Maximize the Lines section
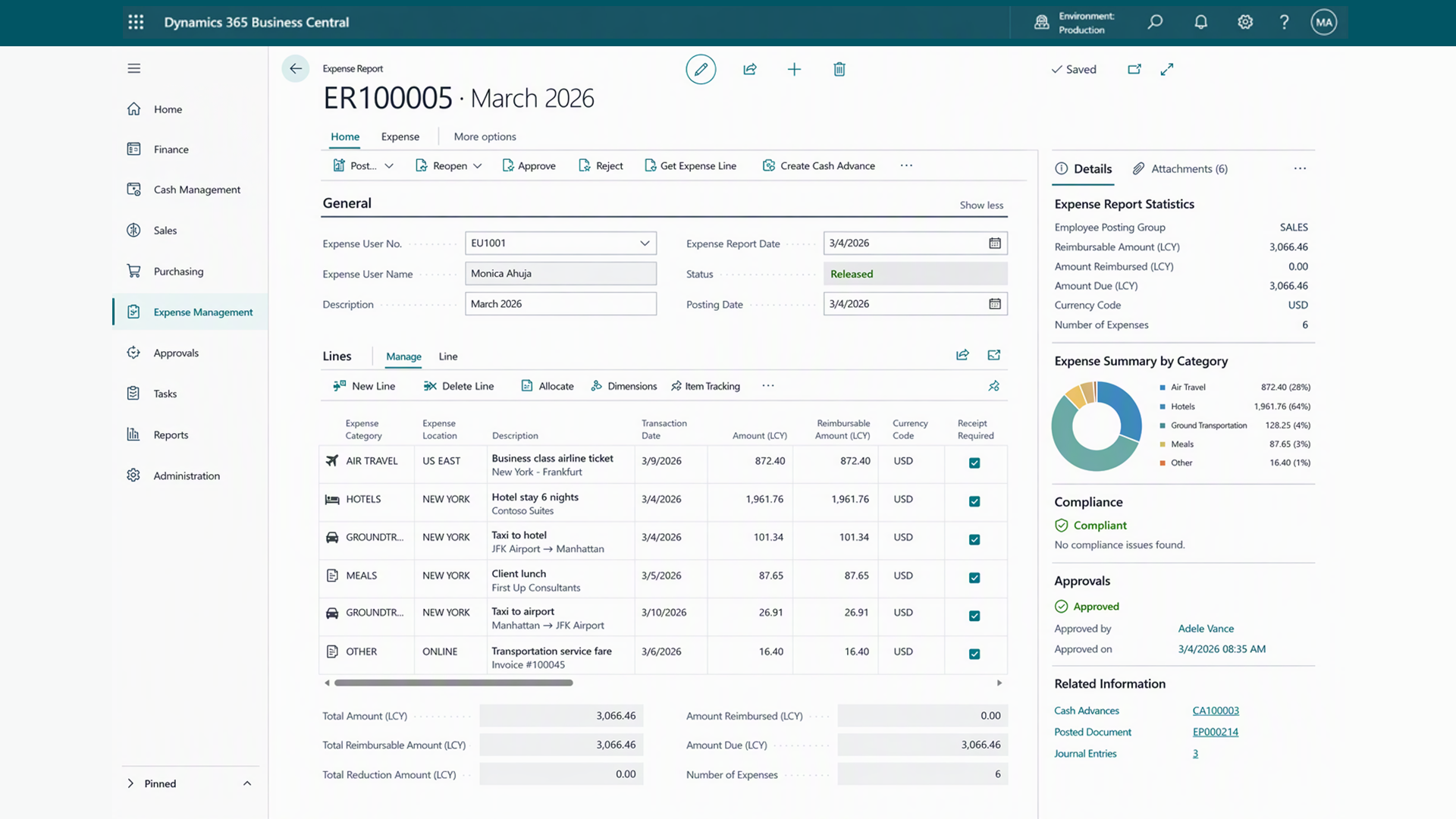 (x=994, y=355)
